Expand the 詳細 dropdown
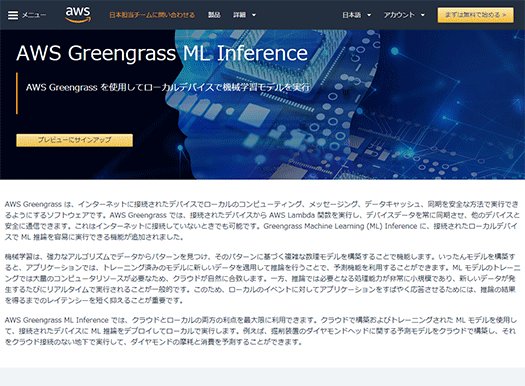525x386 pixels. [x=244, y=15]
